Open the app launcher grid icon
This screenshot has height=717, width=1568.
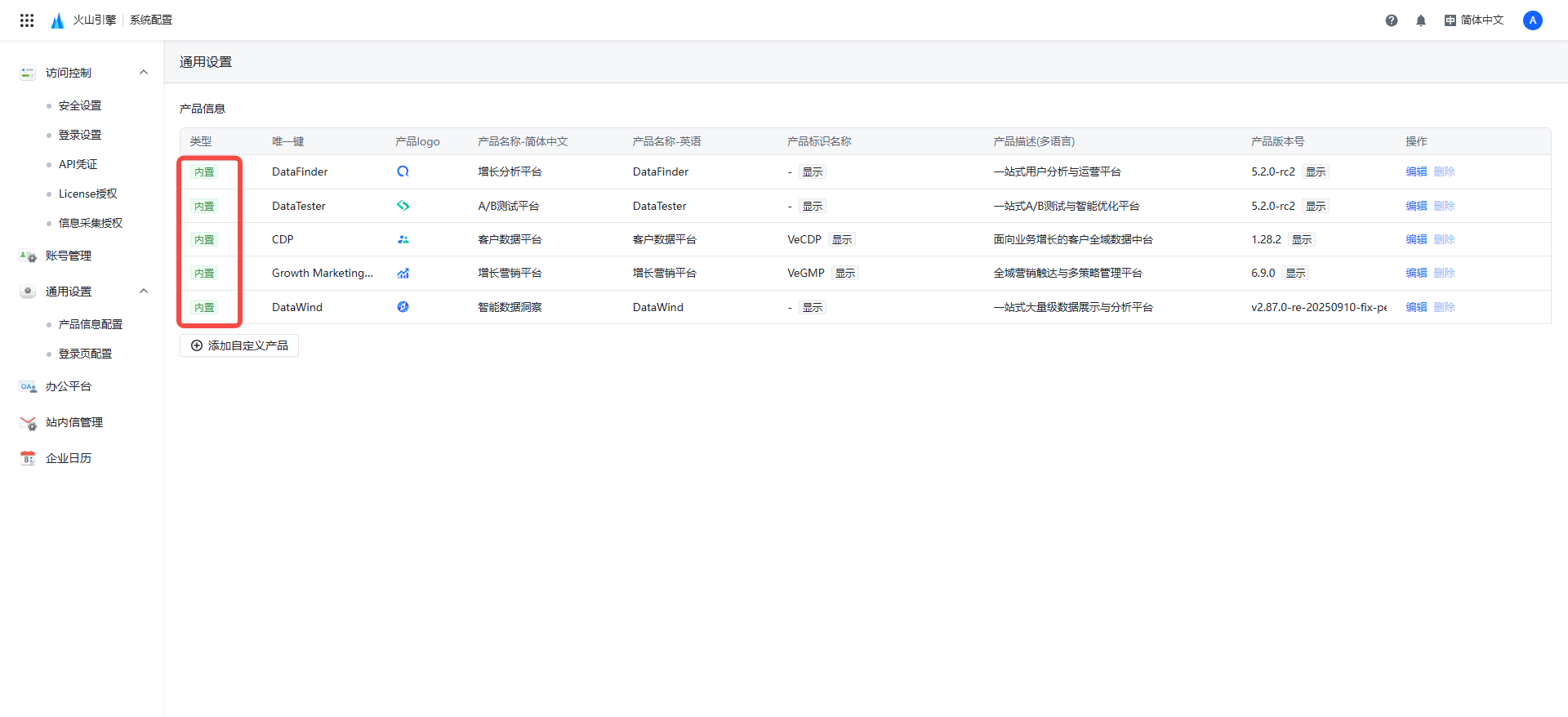(x=27, y=20)
